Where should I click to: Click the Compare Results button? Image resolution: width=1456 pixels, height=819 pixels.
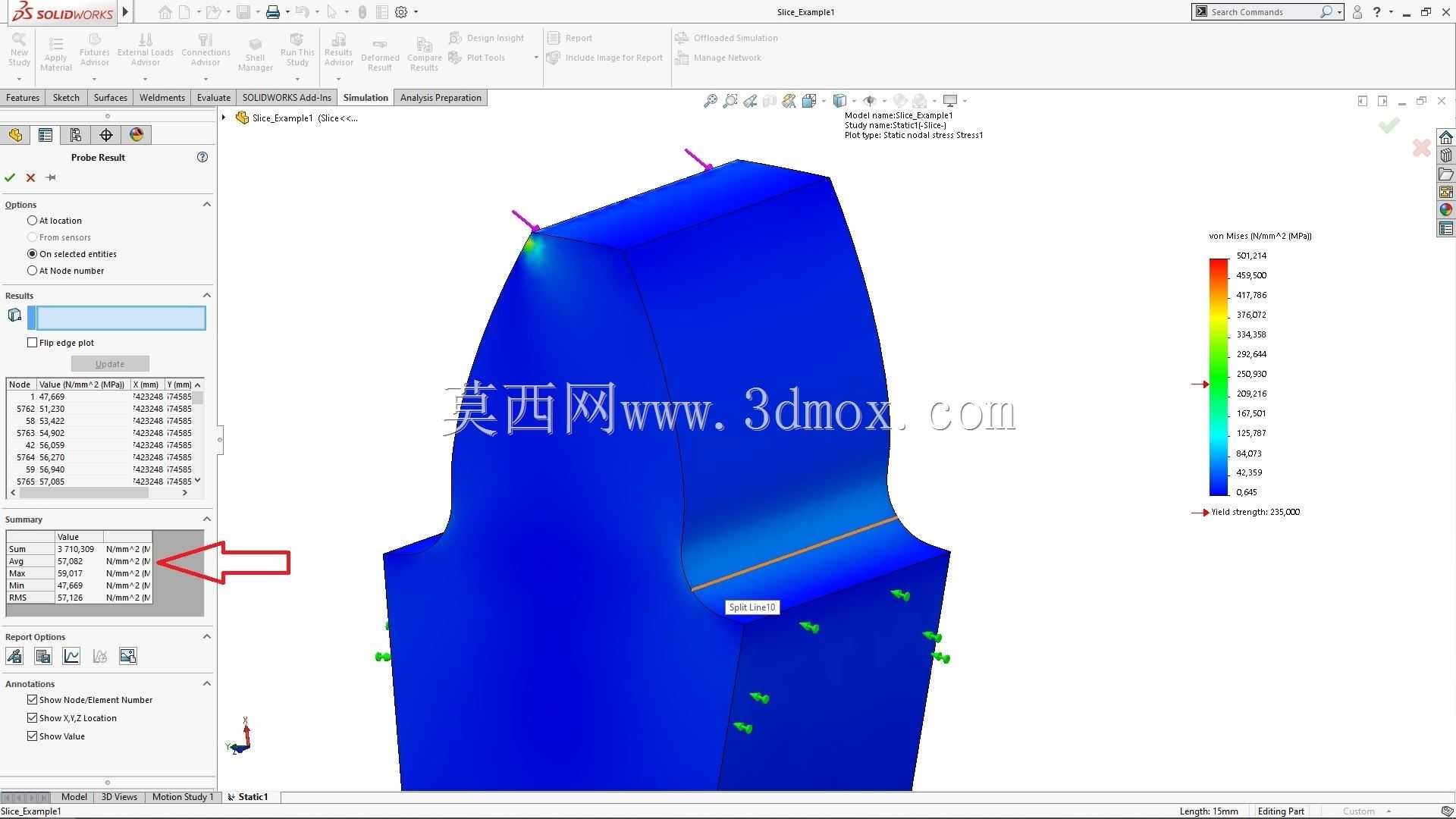tap(425, 55)
